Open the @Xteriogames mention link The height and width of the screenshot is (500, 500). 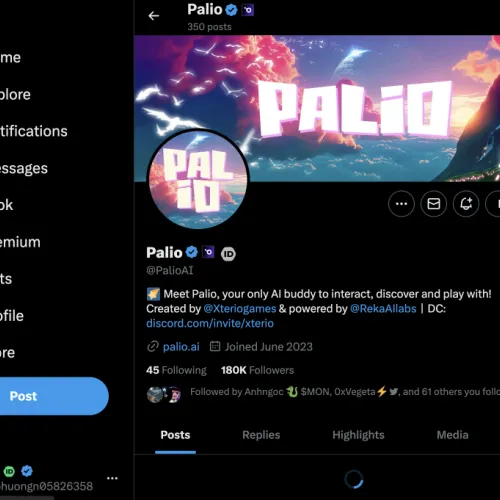point(240,309)
